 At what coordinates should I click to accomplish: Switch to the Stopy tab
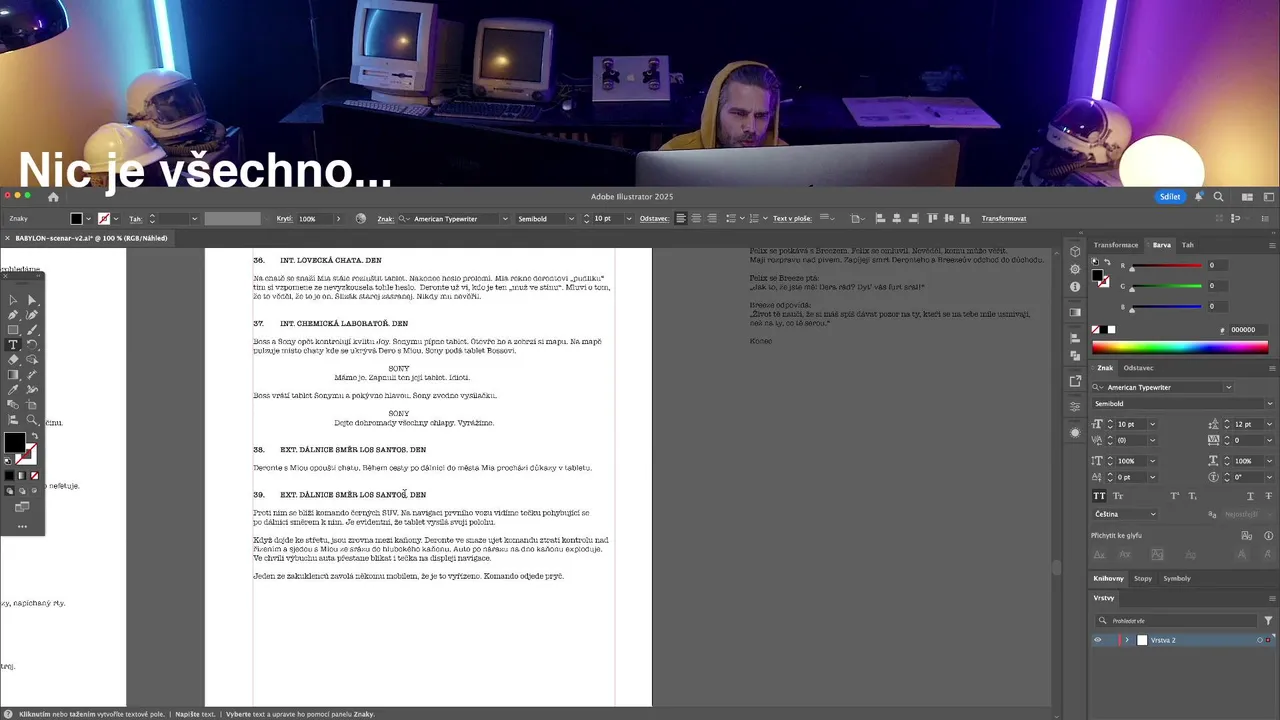pos(1143,578)
